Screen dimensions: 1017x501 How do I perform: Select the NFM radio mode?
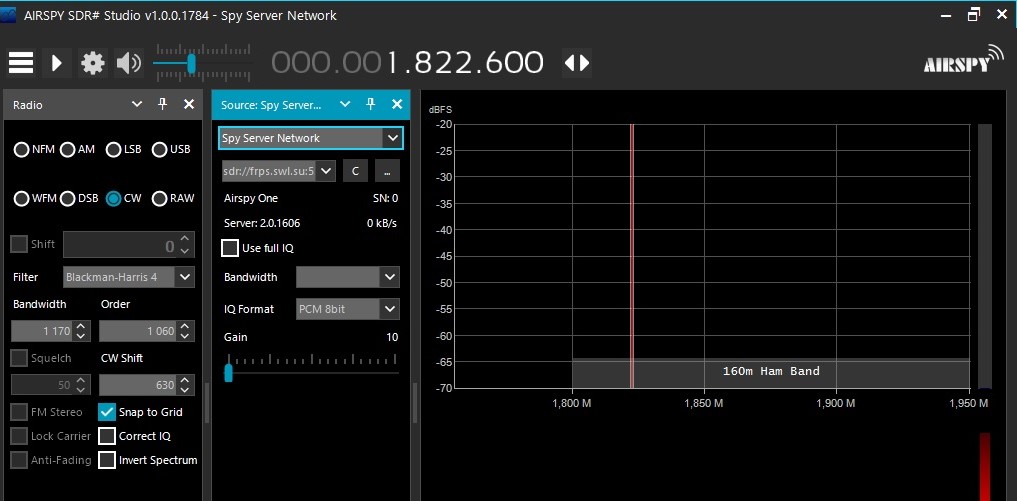pyautogui.click(x=21, y=149)
